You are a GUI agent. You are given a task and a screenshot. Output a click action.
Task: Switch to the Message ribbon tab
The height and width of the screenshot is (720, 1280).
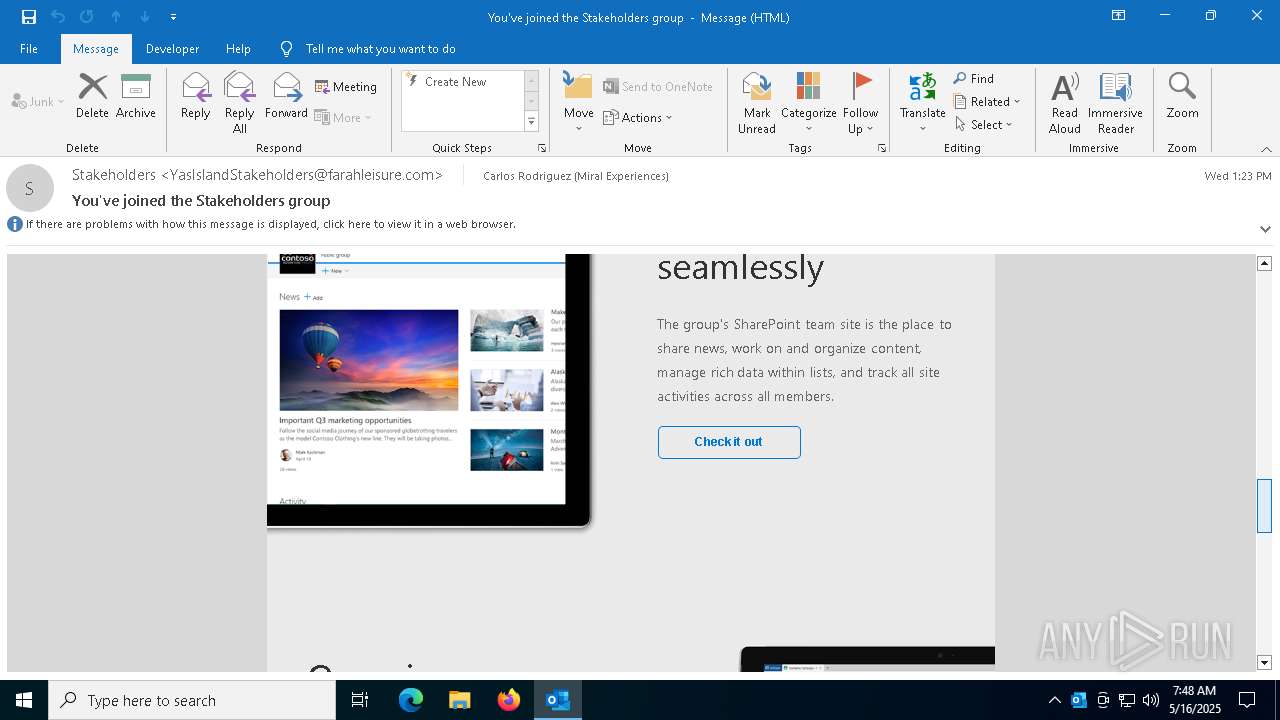[96, 48]
